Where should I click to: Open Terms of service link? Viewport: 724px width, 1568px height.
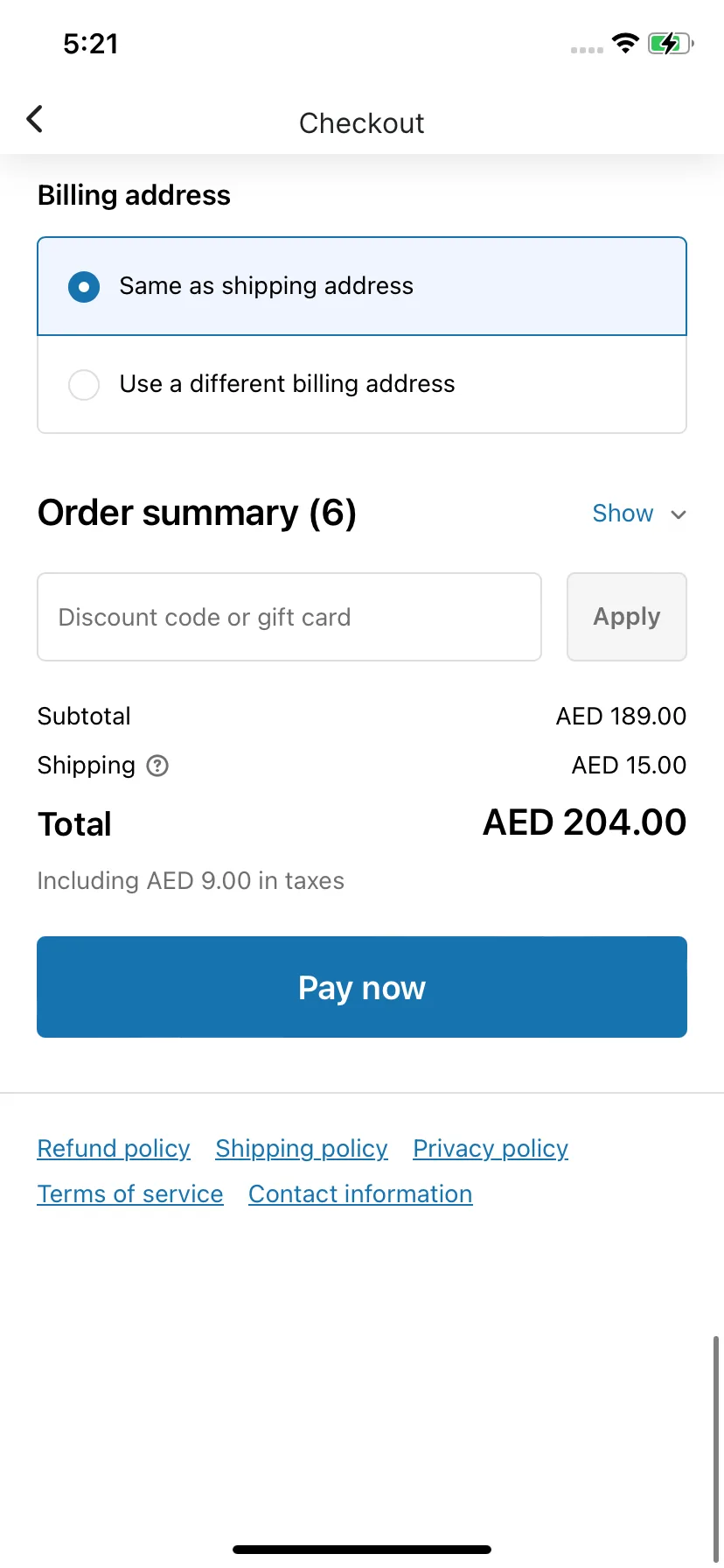coord(130,1193)
